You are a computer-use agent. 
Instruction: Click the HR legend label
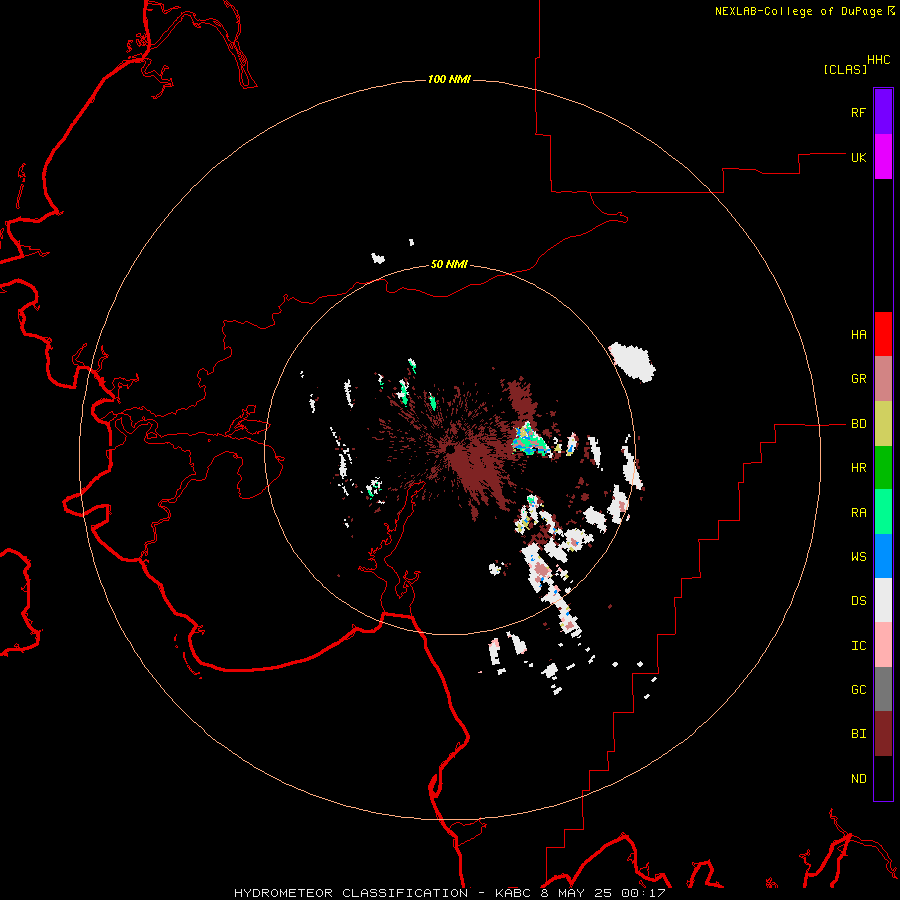pos(858,468)
